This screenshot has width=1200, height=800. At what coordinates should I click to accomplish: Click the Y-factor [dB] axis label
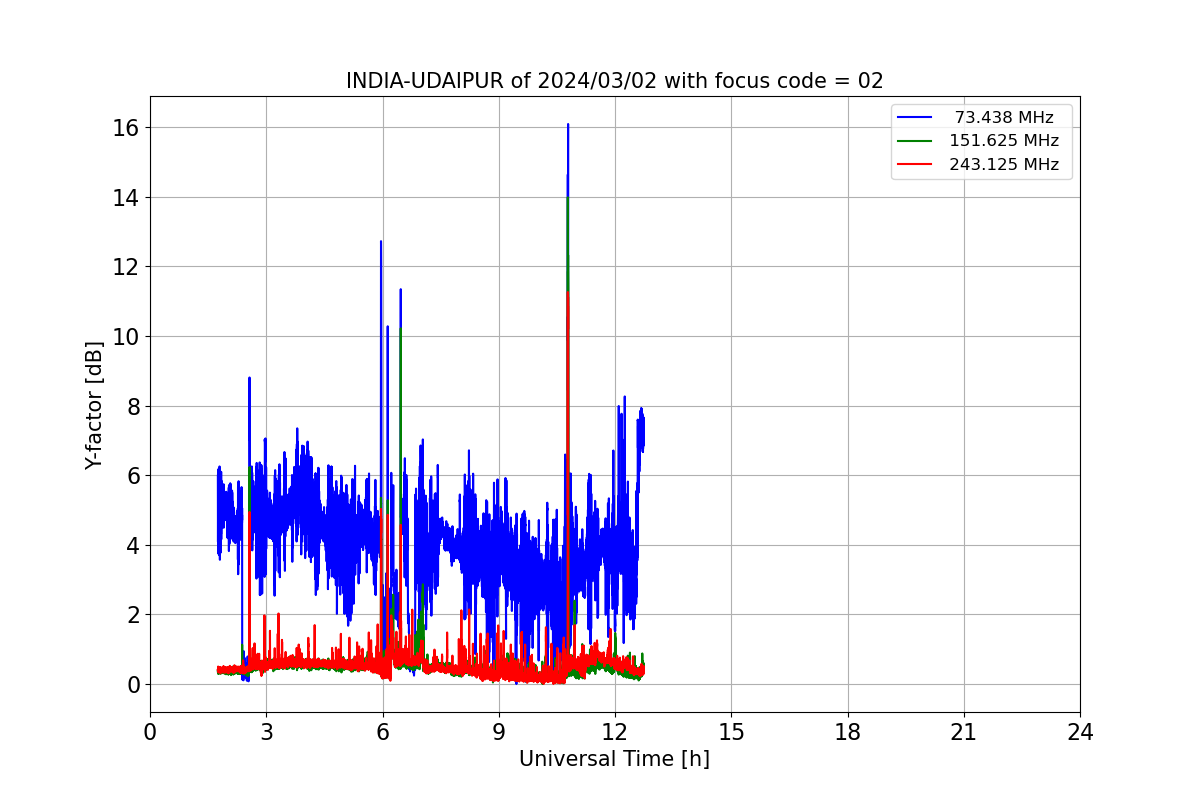click(94, 405)
